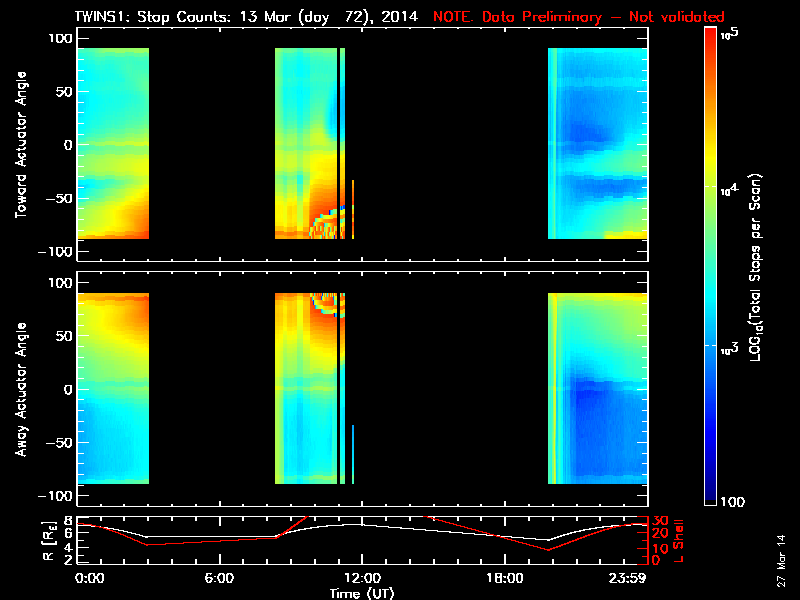Click the 0 tick on Toward Actuator axis

pyautogui.click(x=67, y=145)
